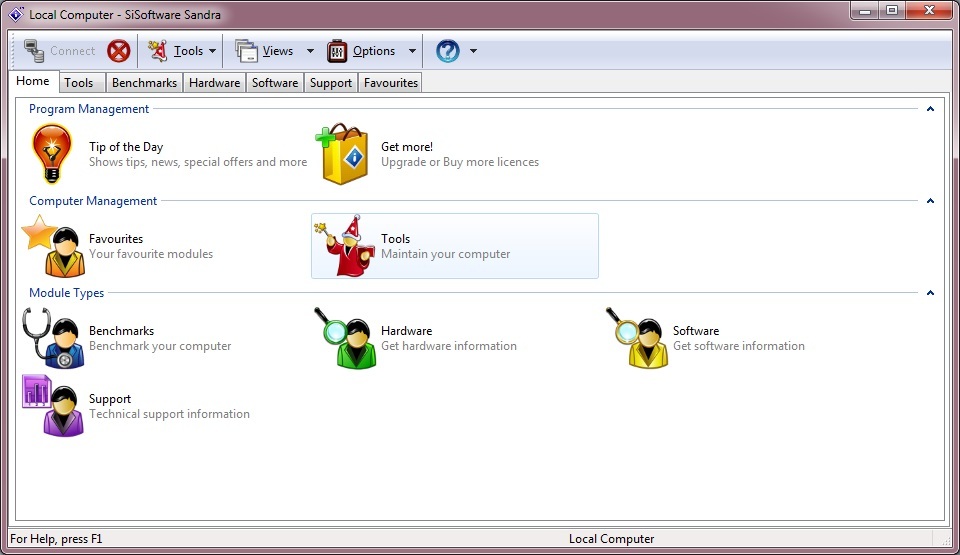Click the blue Help question mark icon
This screenshot has width=960, height=555.
click(x=448, y=51)
